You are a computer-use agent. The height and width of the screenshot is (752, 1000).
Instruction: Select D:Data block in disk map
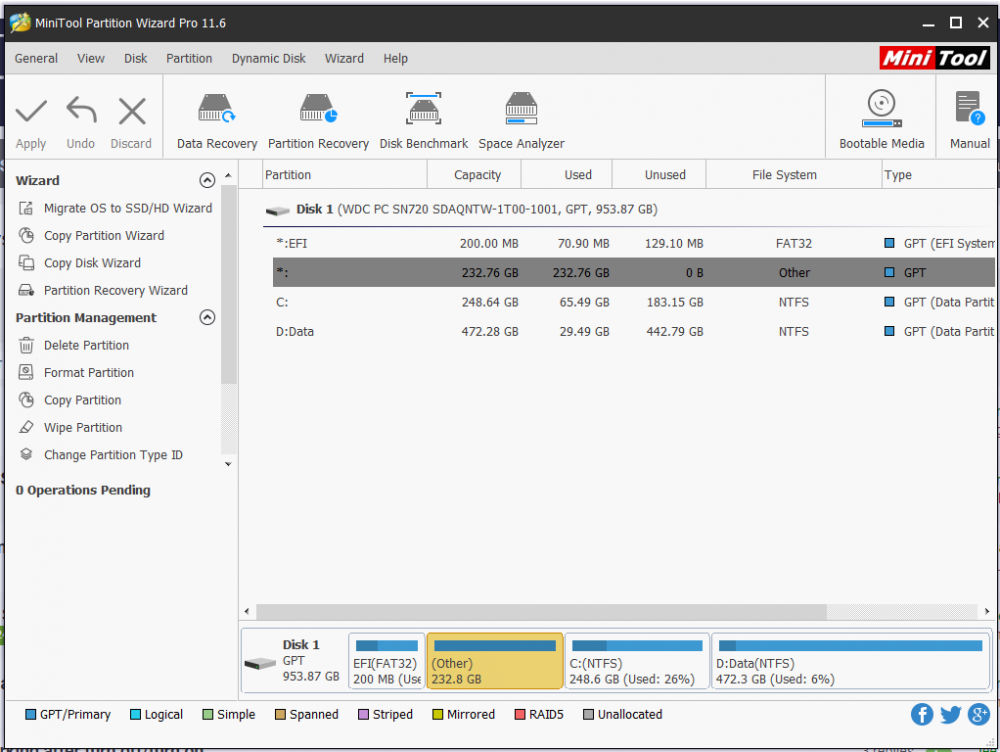[850, 662]
